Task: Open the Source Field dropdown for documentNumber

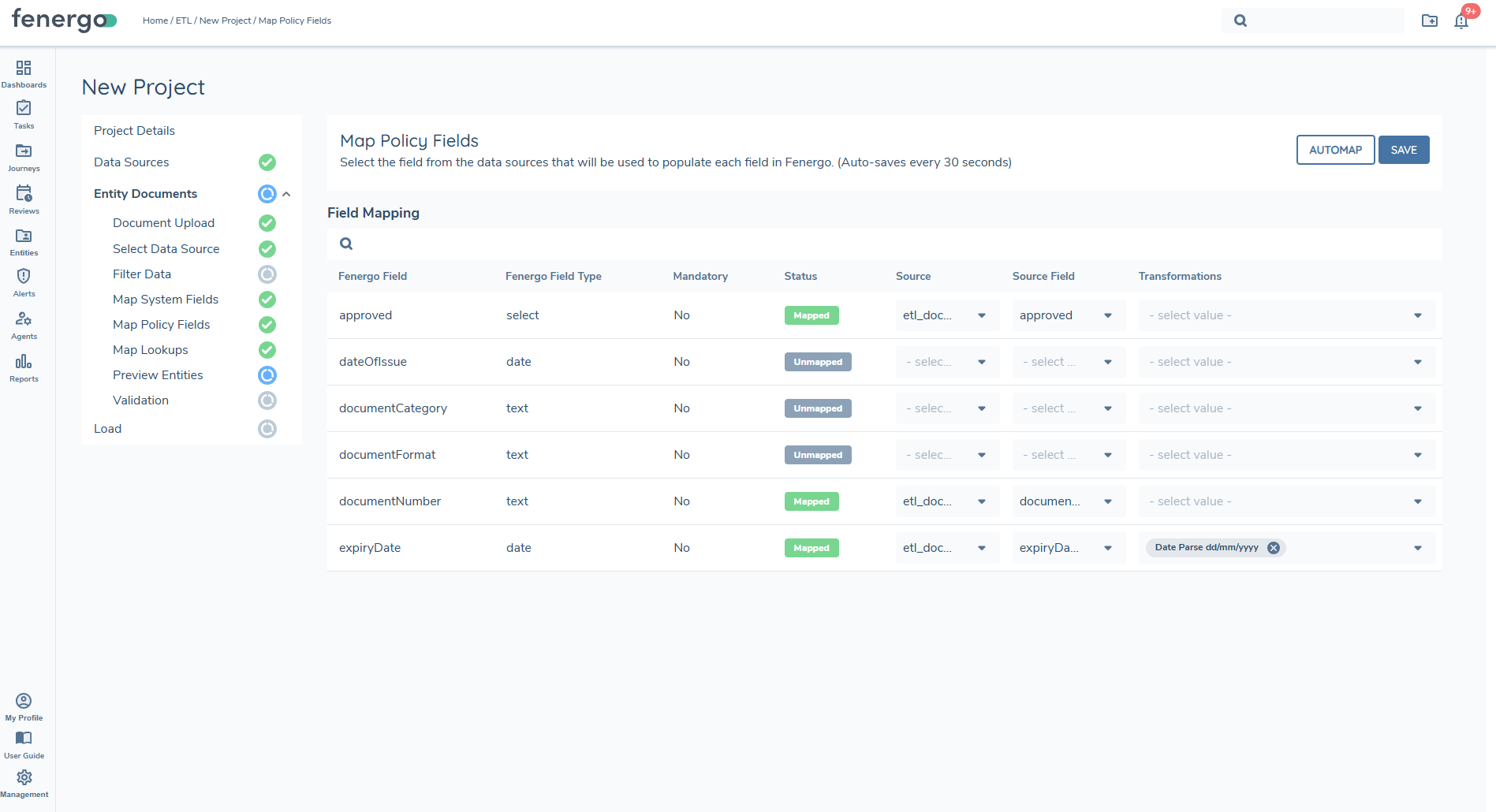Action: (1068, 501)
